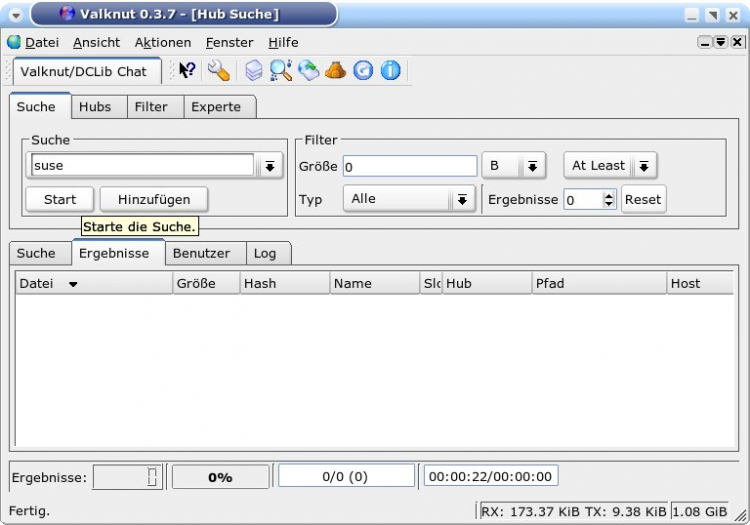750x525 pixels.
Task: Sort by Hash column header
Action: (x=285, y=283)
